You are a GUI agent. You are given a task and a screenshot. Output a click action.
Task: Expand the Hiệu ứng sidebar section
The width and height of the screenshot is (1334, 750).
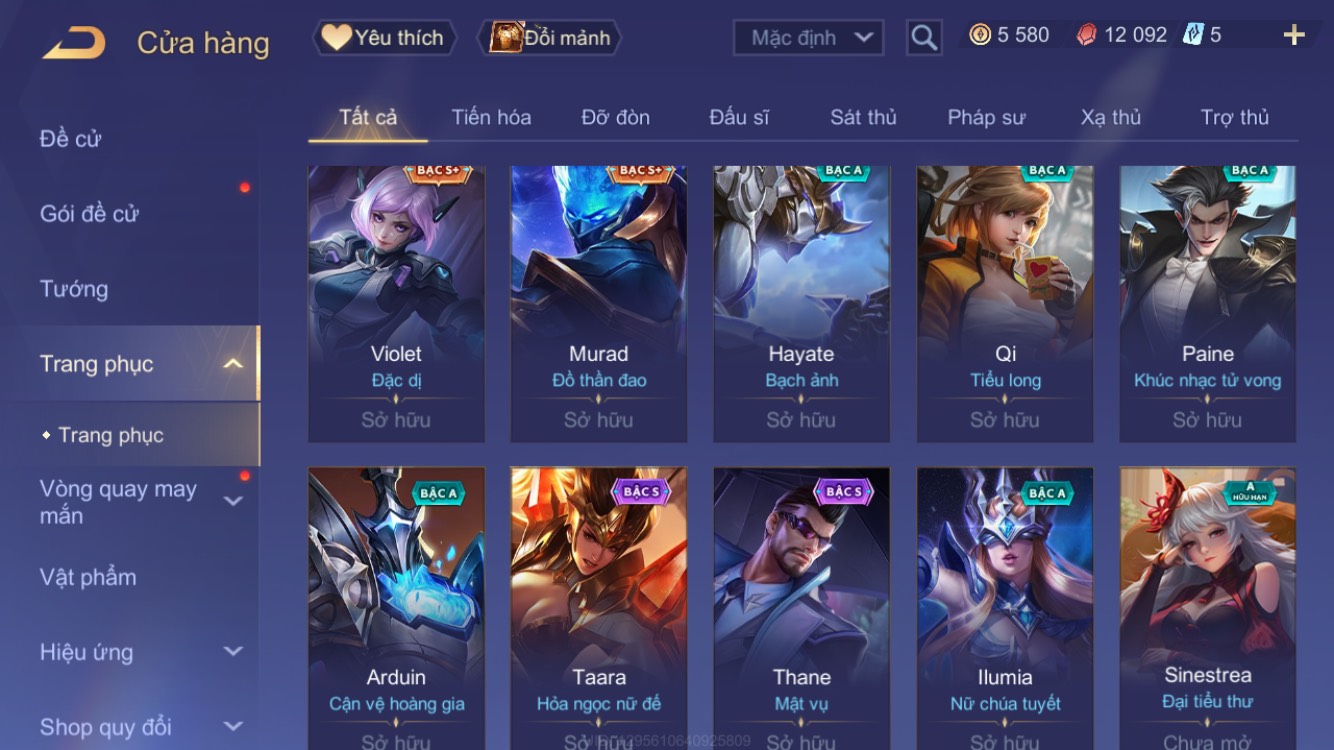click(233, 652)
